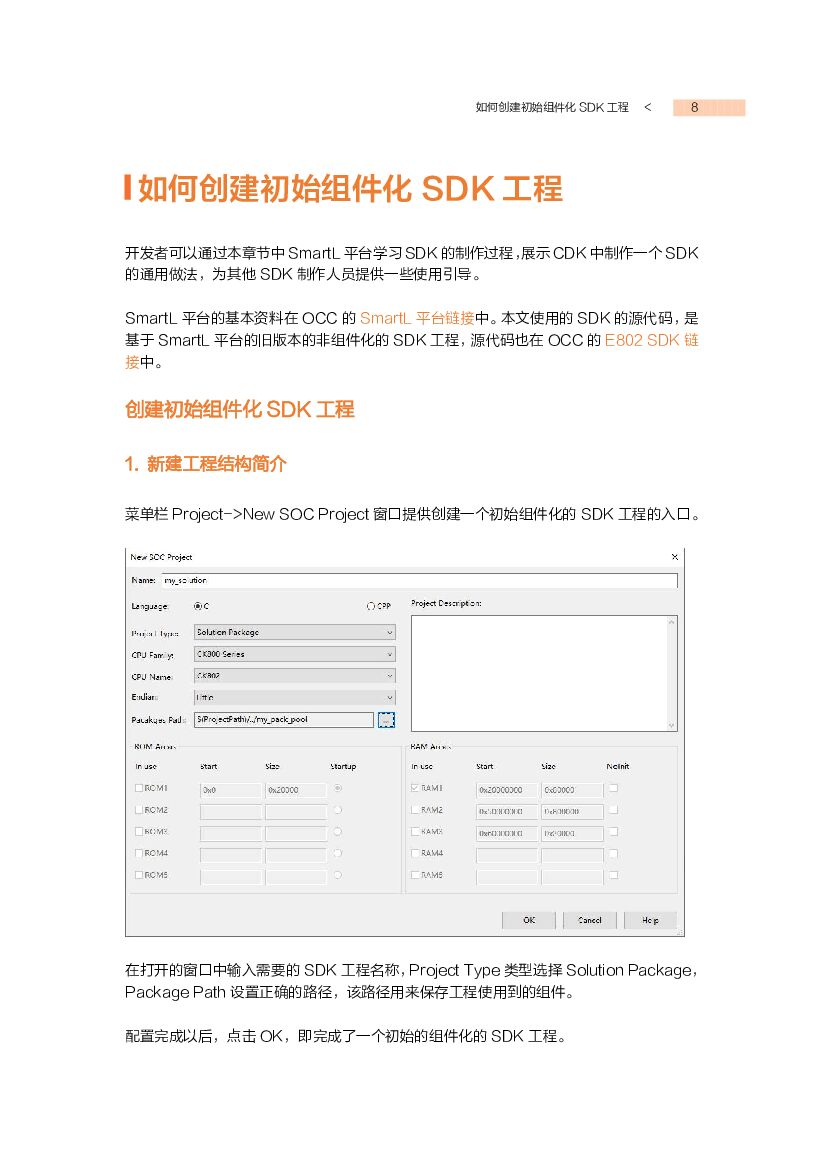Click inside the Project Description area
This screenshot has height=1165, width=823.
pyautogui.click(x=540, y=670)
